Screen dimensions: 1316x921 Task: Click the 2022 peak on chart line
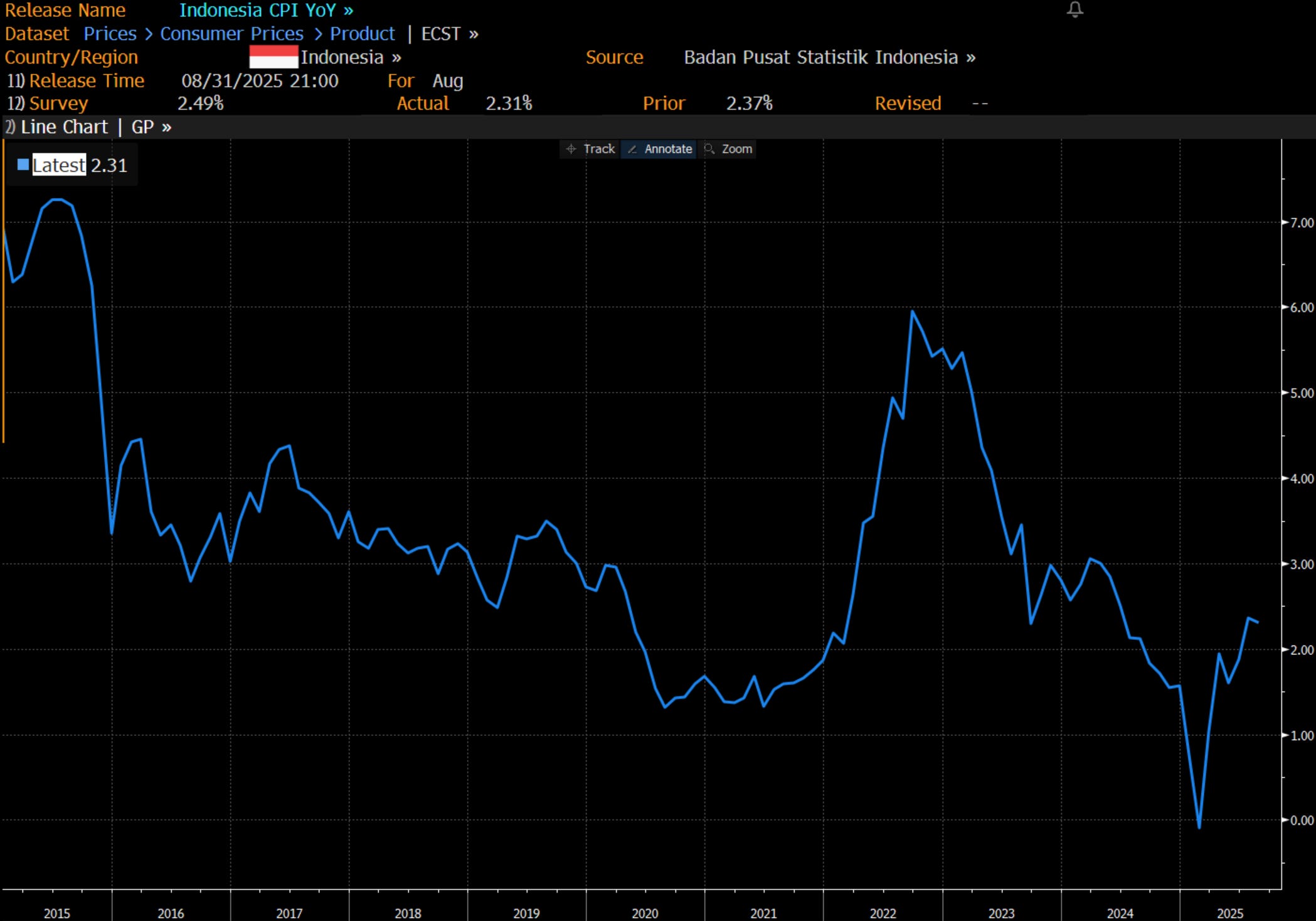[912, 312]
